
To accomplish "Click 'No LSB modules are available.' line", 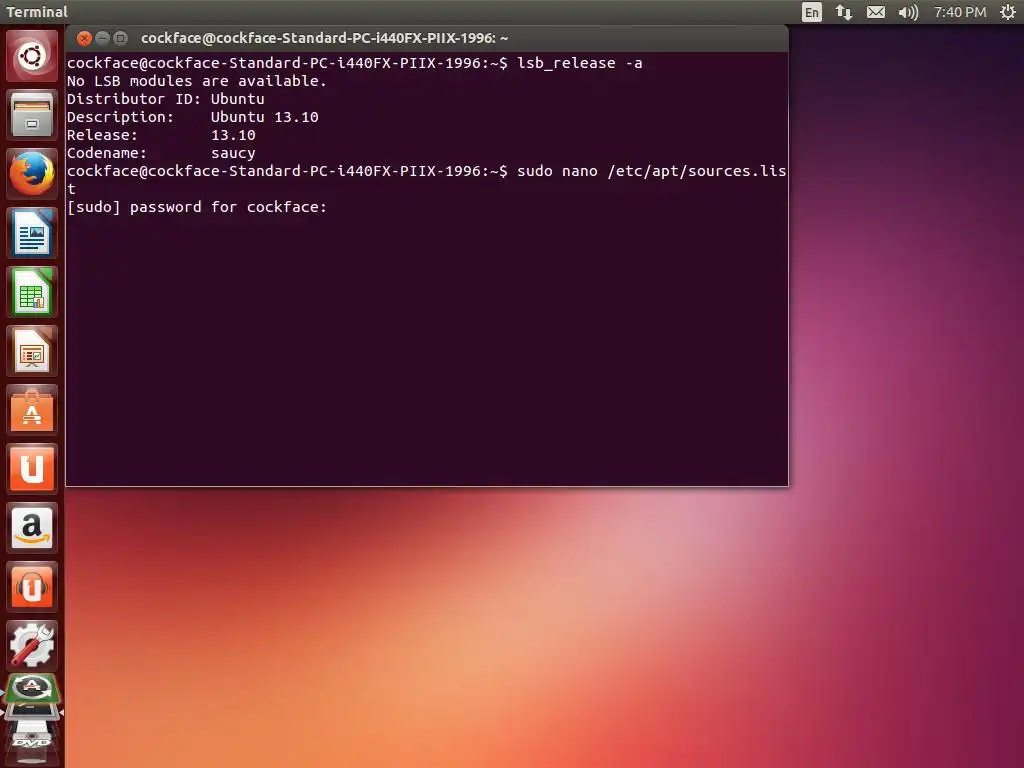I will point(197,81).
